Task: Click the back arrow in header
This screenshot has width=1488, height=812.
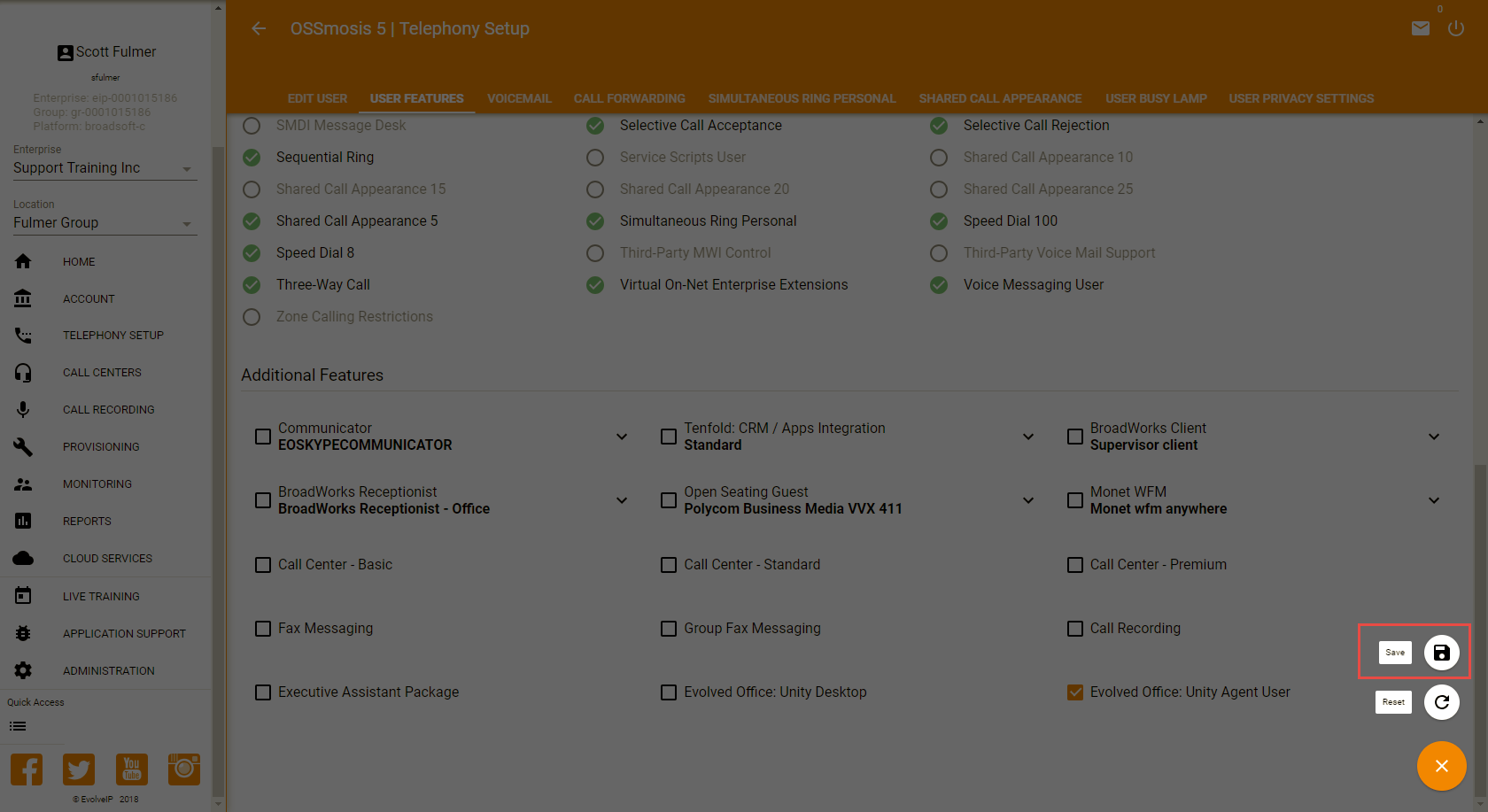Action: (259, 28)
